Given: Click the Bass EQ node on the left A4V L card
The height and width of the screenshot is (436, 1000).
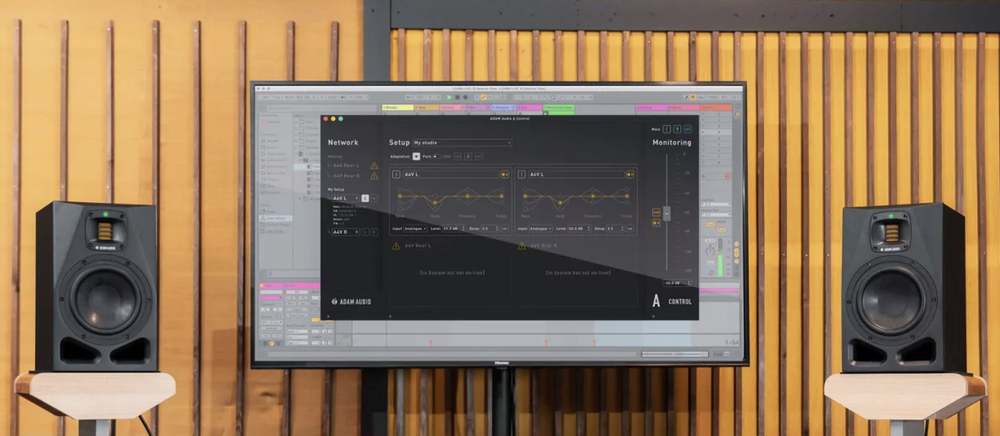Looking at the screenshot, I should [400, 196].
